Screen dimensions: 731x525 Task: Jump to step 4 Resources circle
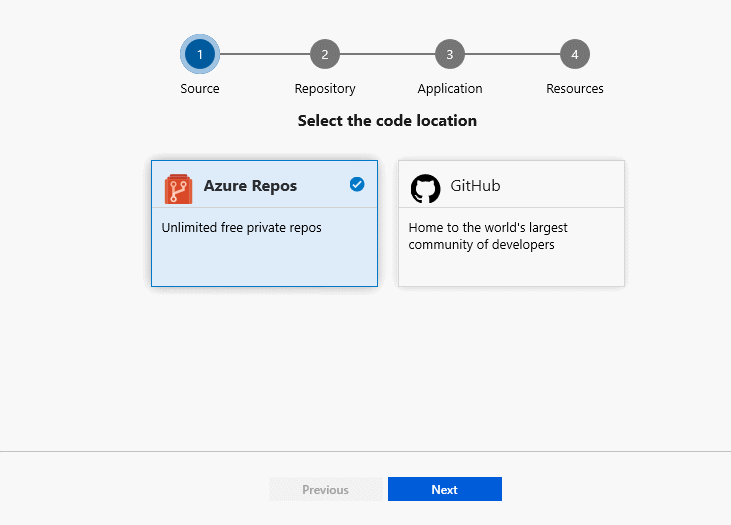pyautogui.click(x=575, y=54)
